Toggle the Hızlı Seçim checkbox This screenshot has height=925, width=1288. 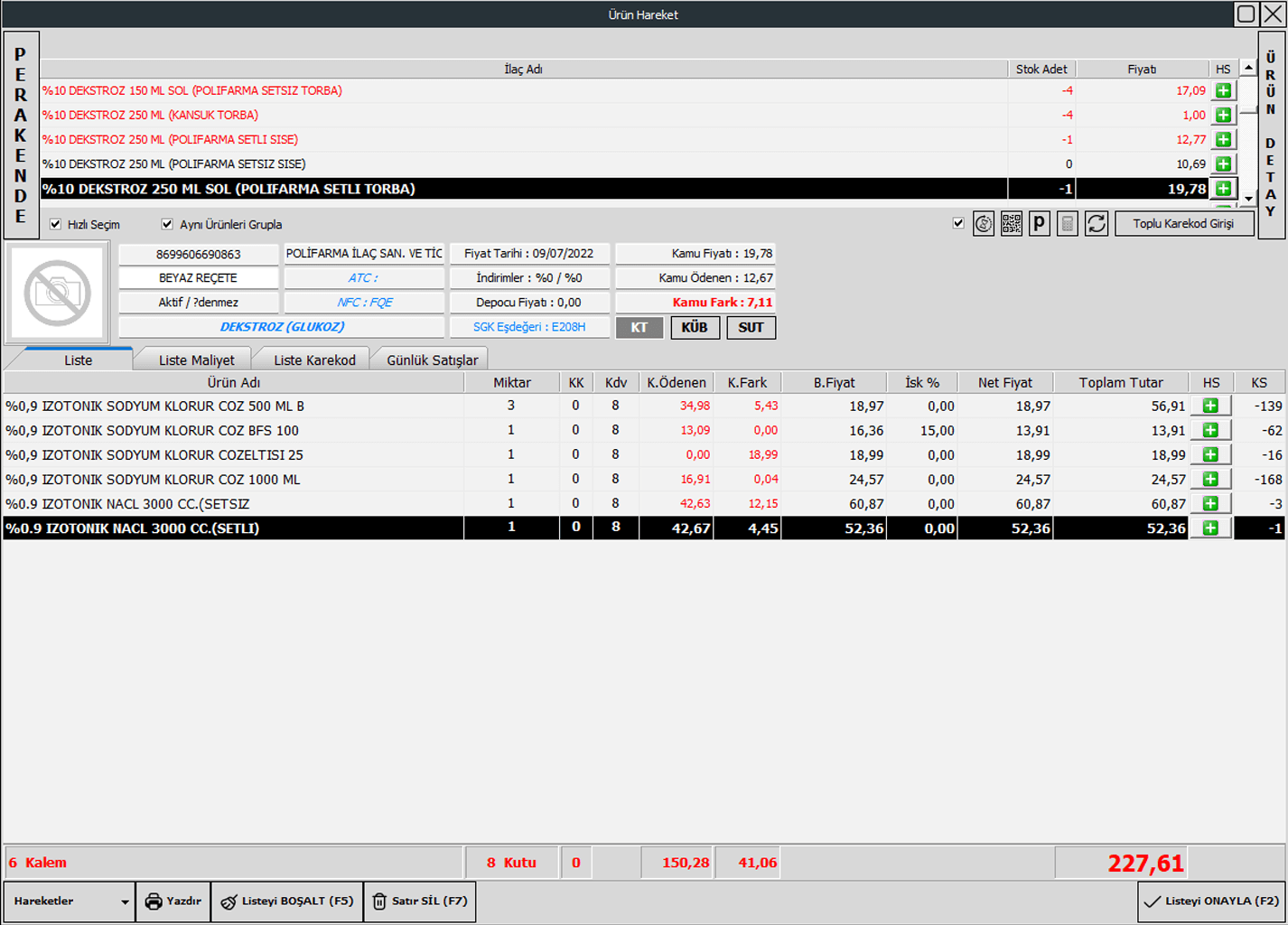point(56,224)
